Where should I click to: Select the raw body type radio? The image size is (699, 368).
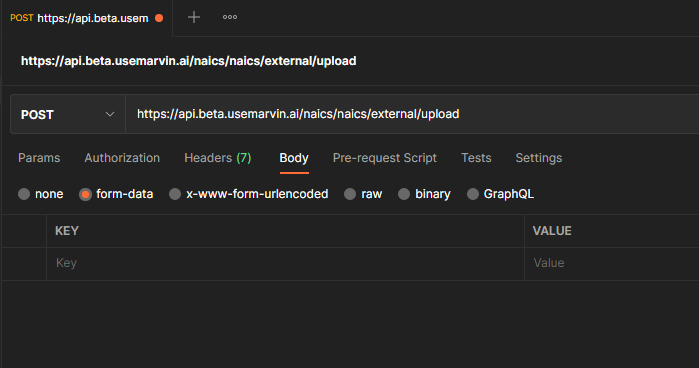click(x=350, y=194)
